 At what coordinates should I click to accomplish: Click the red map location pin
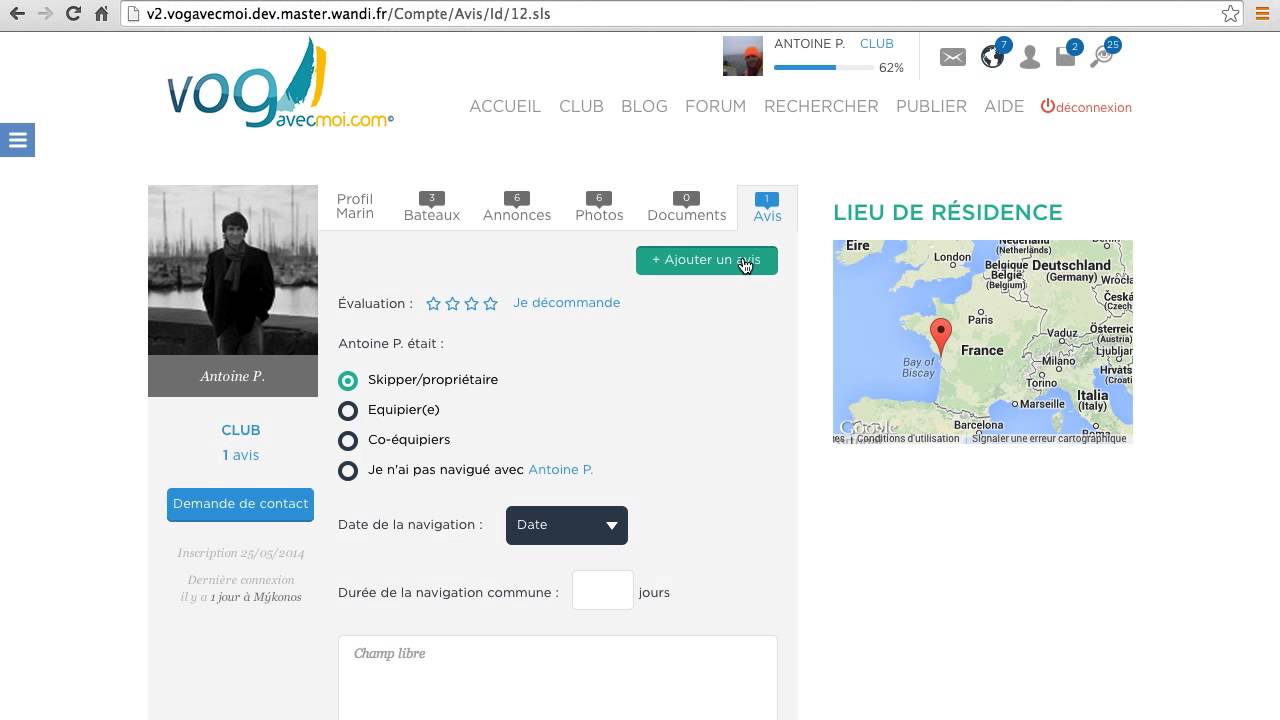940,338
